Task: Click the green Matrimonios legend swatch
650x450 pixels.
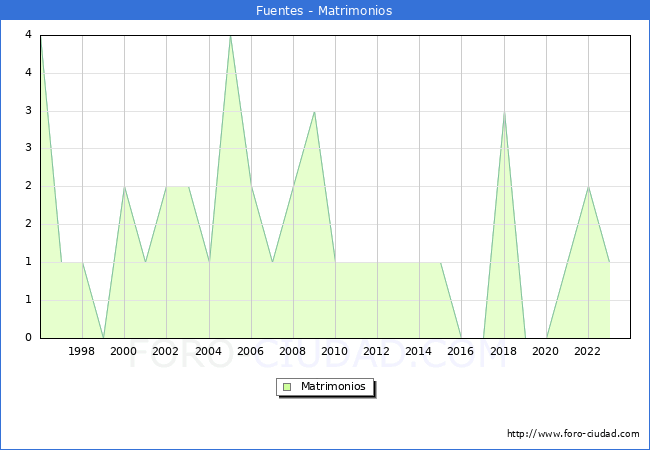Action: point(287,387)
